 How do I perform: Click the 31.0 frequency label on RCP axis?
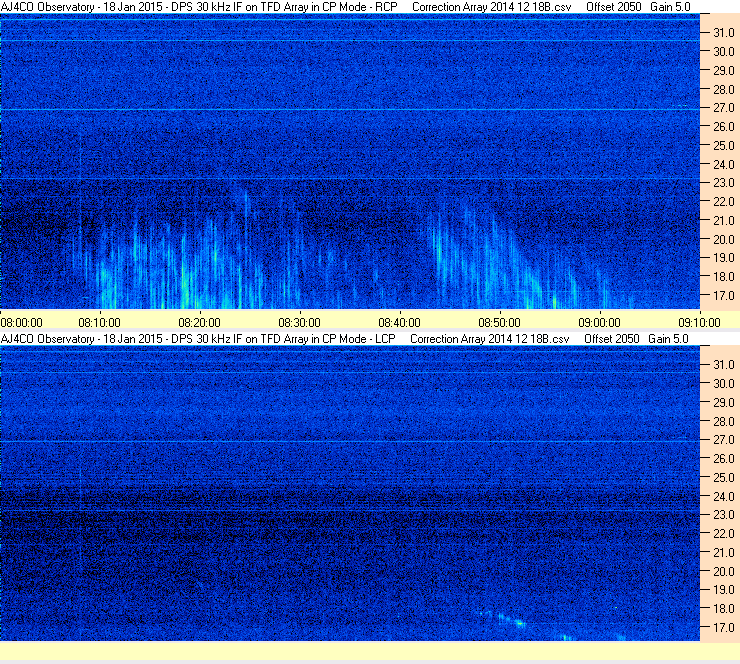(723, 33)
